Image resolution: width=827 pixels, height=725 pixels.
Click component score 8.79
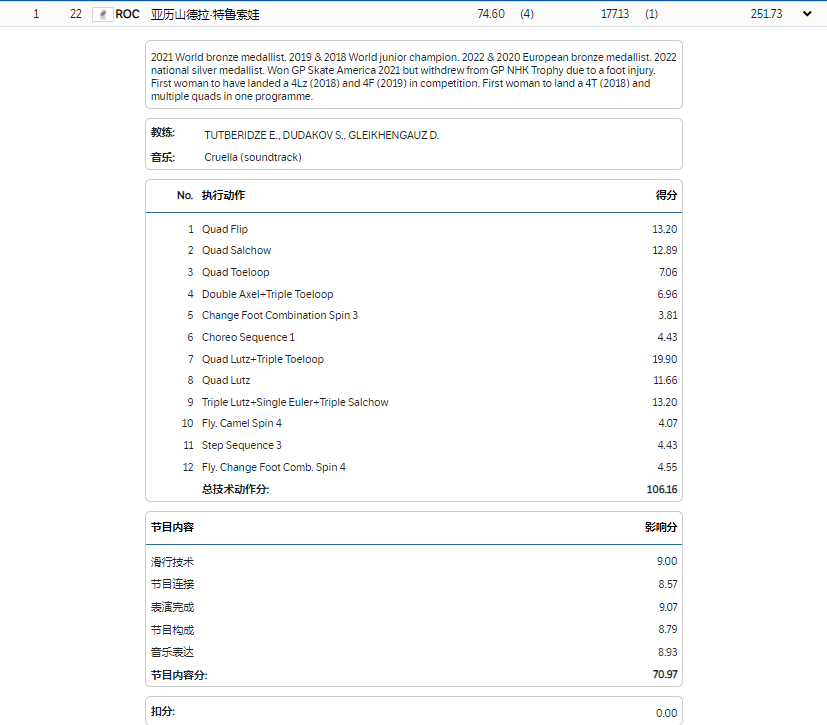pos(668,630)
